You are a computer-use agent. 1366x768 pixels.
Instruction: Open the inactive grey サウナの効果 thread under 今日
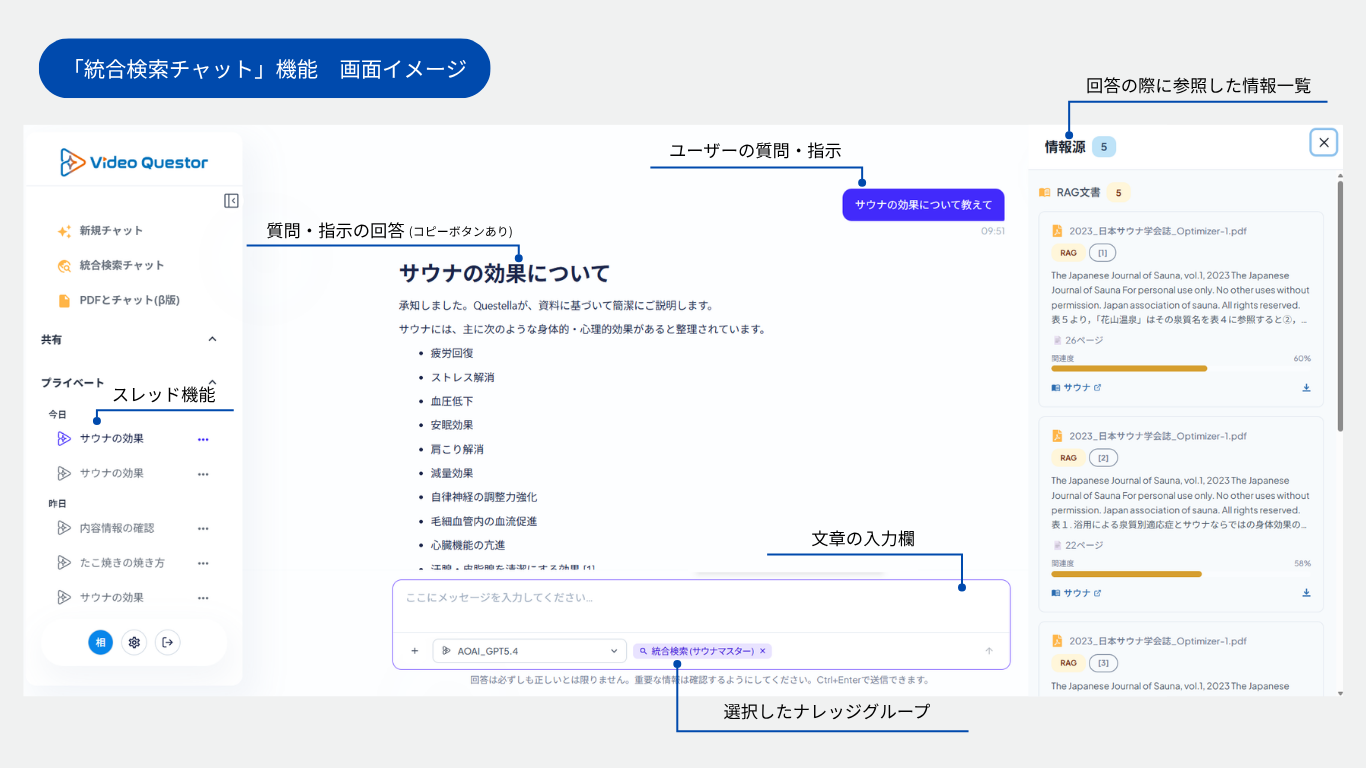pyautogui.click(x=112, y=473)
